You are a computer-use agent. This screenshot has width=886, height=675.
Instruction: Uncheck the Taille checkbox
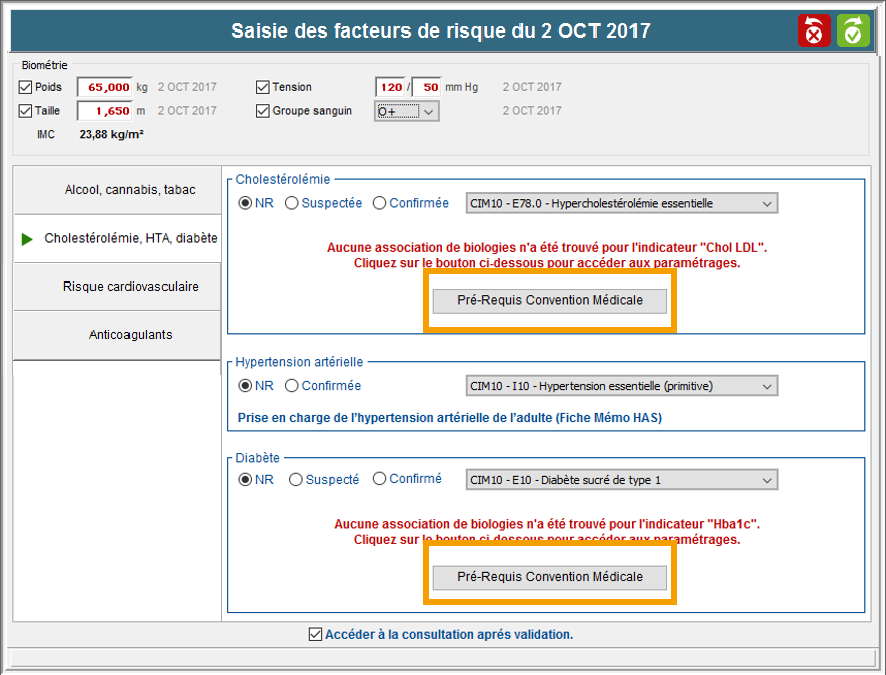click(x=26, y=111)
